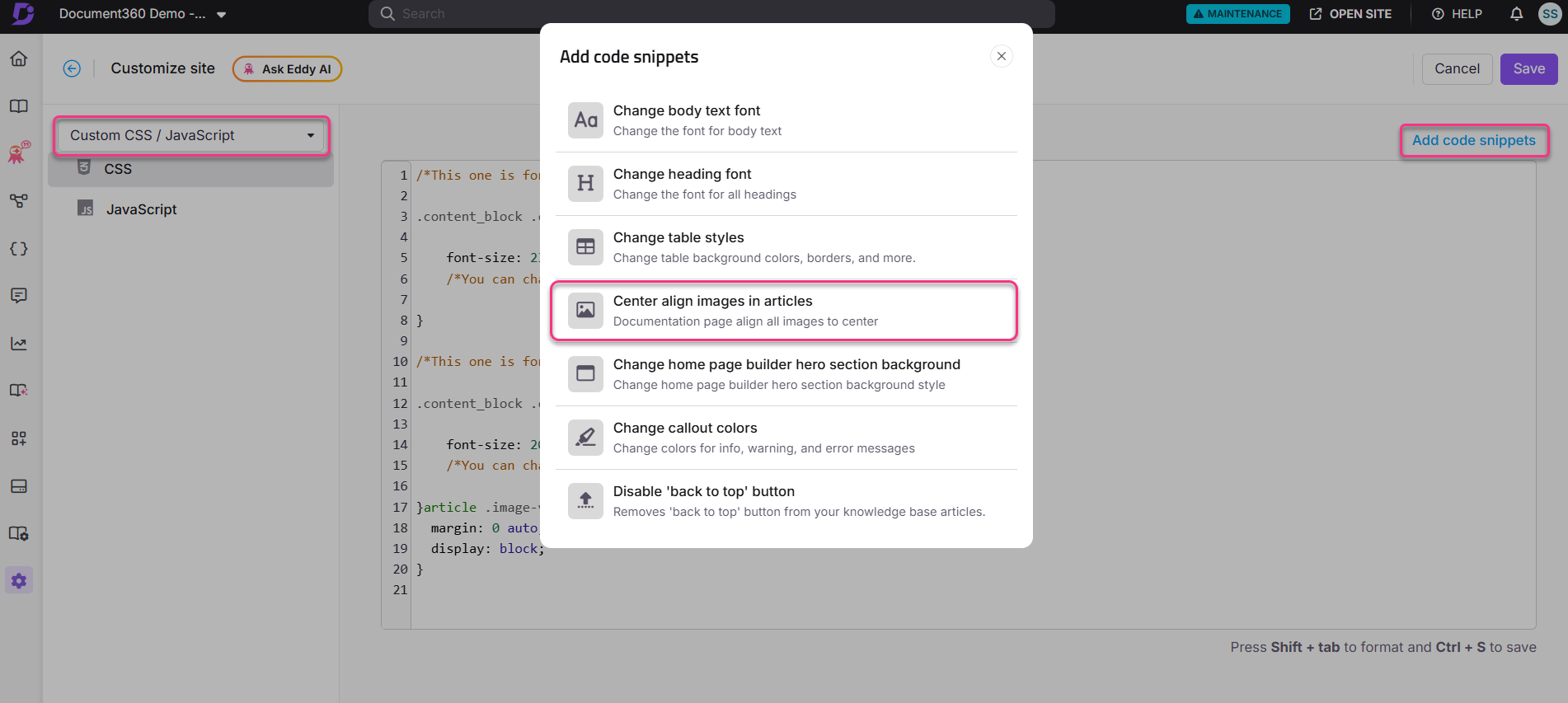Viewport: 1568px width, 703px height.
Task: Close the Add code snippets dialog
Action: coord(1002,56)
